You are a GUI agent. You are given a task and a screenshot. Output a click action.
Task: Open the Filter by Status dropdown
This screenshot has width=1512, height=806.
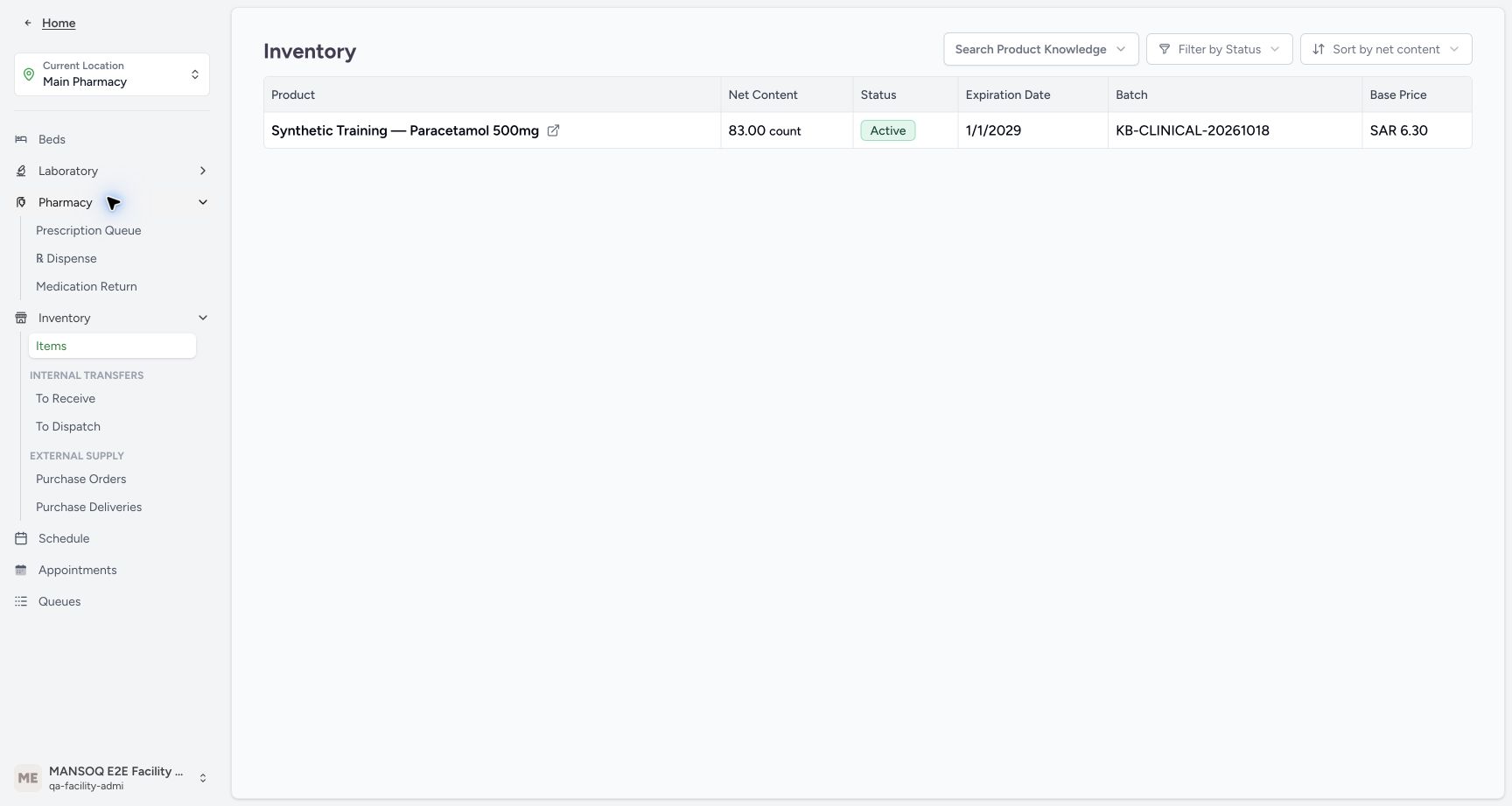[x=1219, y=49]
